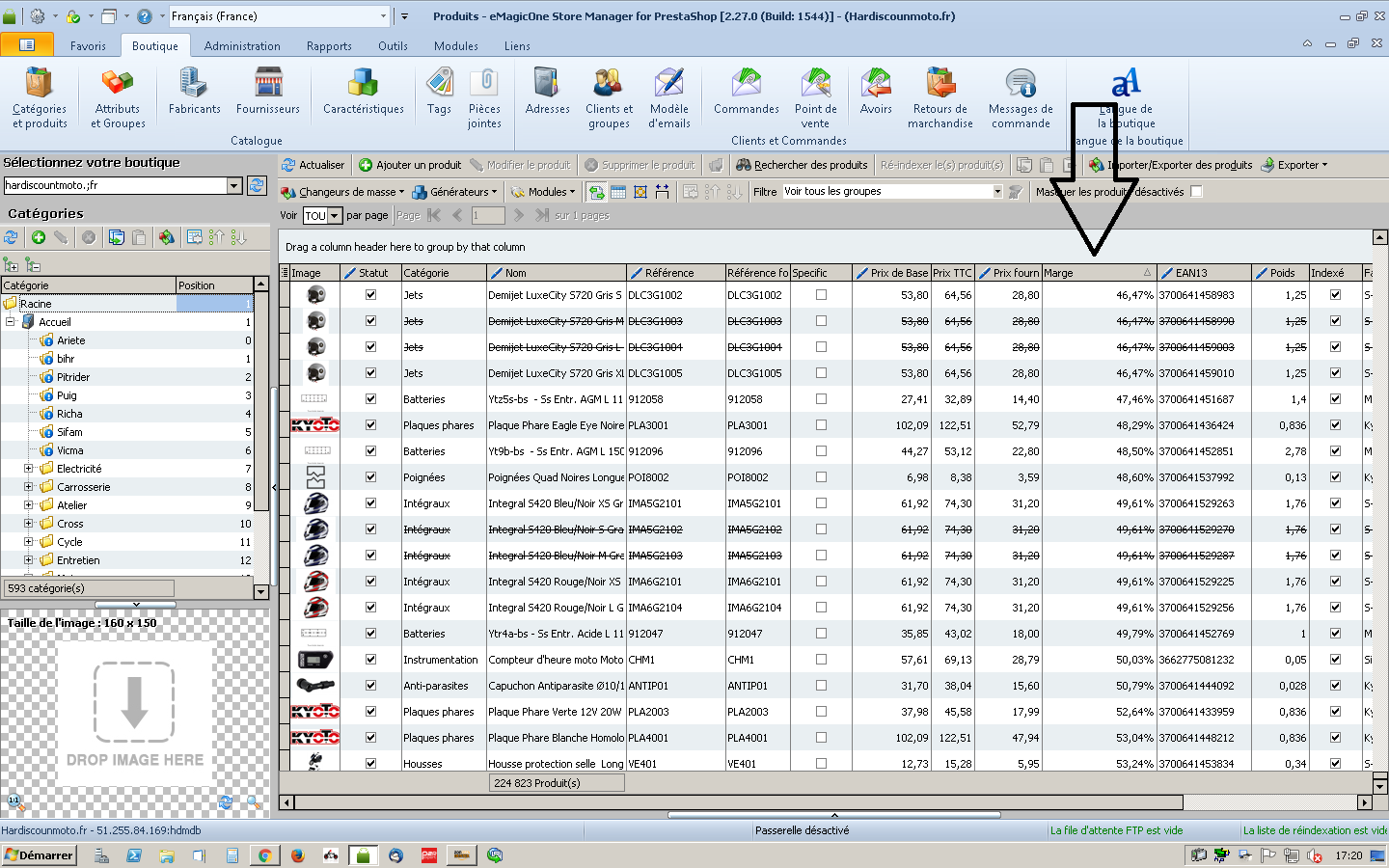This screenshot has height=868, width=1389.
Task: Switch to the Administration tab
Action: 242,45
